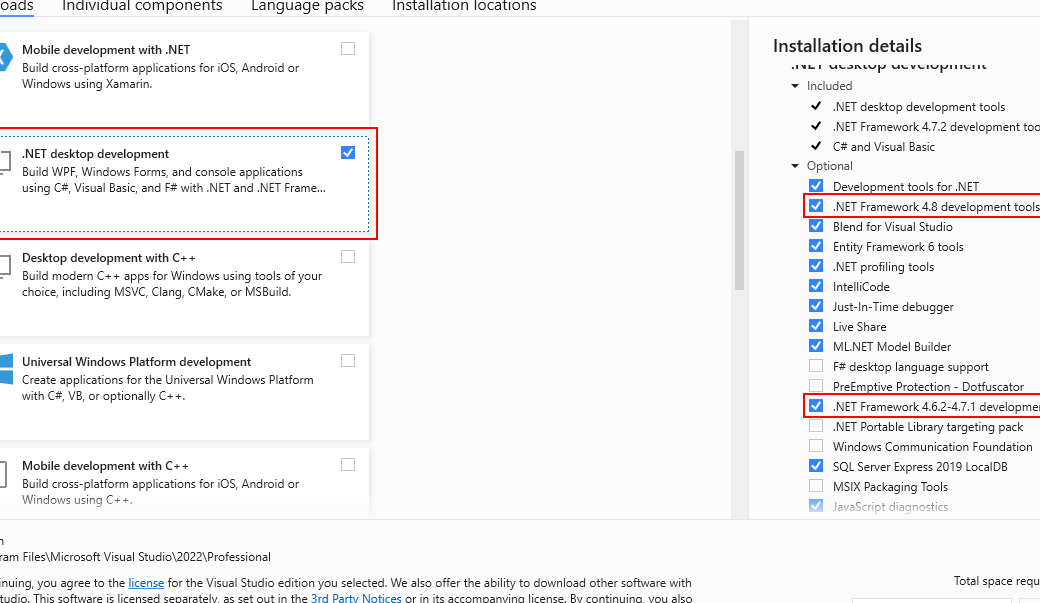Image resolution: width=1040 pixels, height=603 pixels.
Task: Collapse the Optional section
Action: coord(795,166)
